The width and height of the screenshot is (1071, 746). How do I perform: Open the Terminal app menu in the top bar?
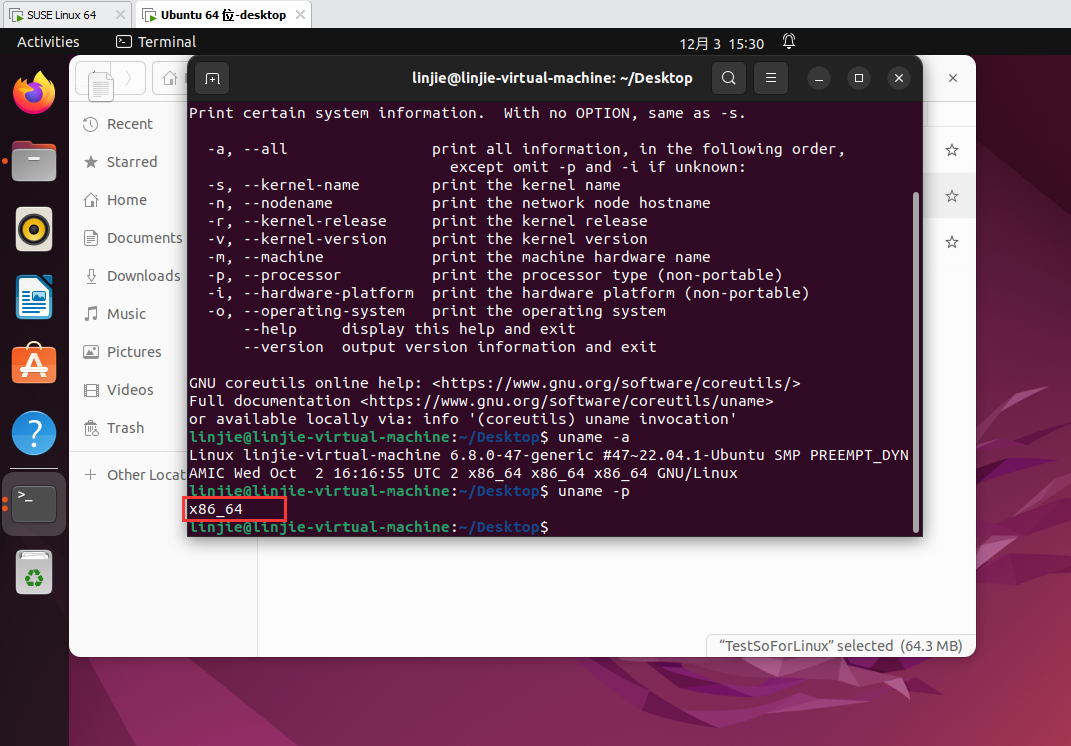click(156, 42)
